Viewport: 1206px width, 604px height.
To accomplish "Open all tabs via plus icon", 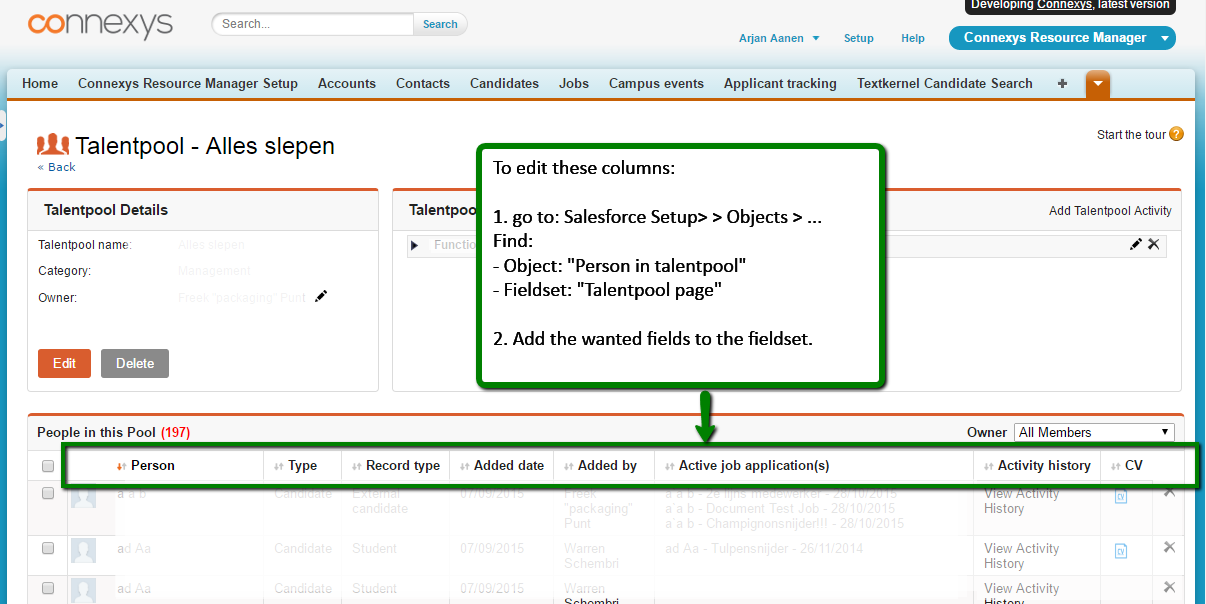I will [1062, 84].
